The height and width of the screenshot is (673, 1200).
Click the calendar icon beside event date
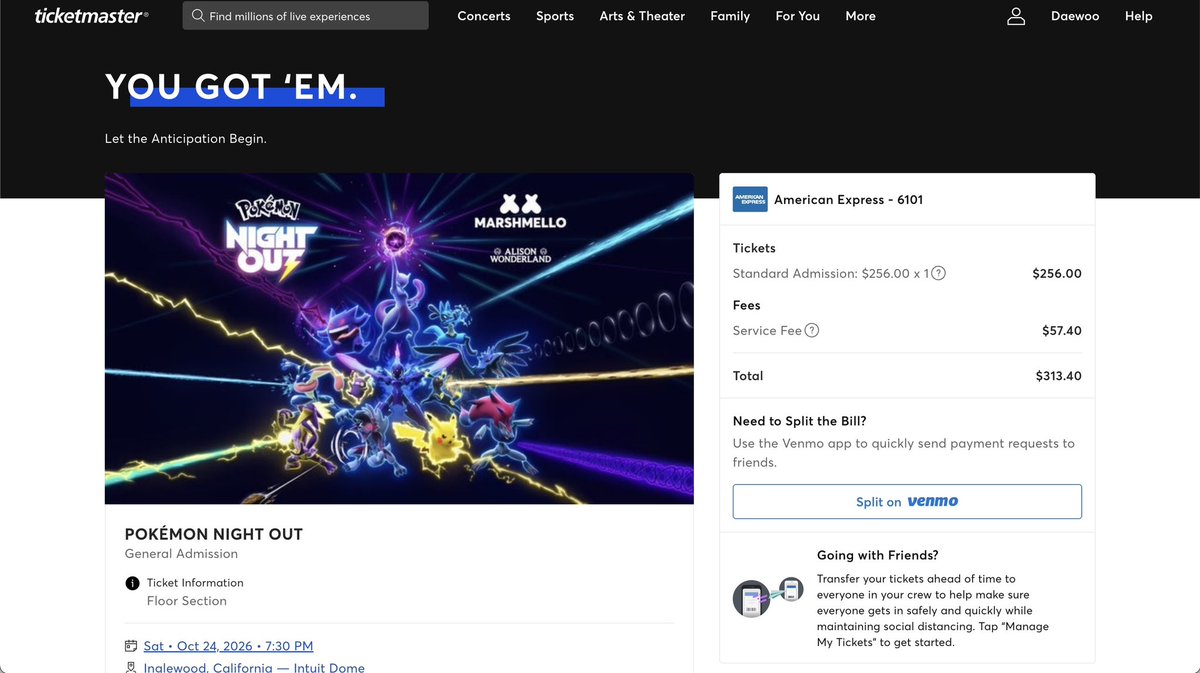point(131,646)
